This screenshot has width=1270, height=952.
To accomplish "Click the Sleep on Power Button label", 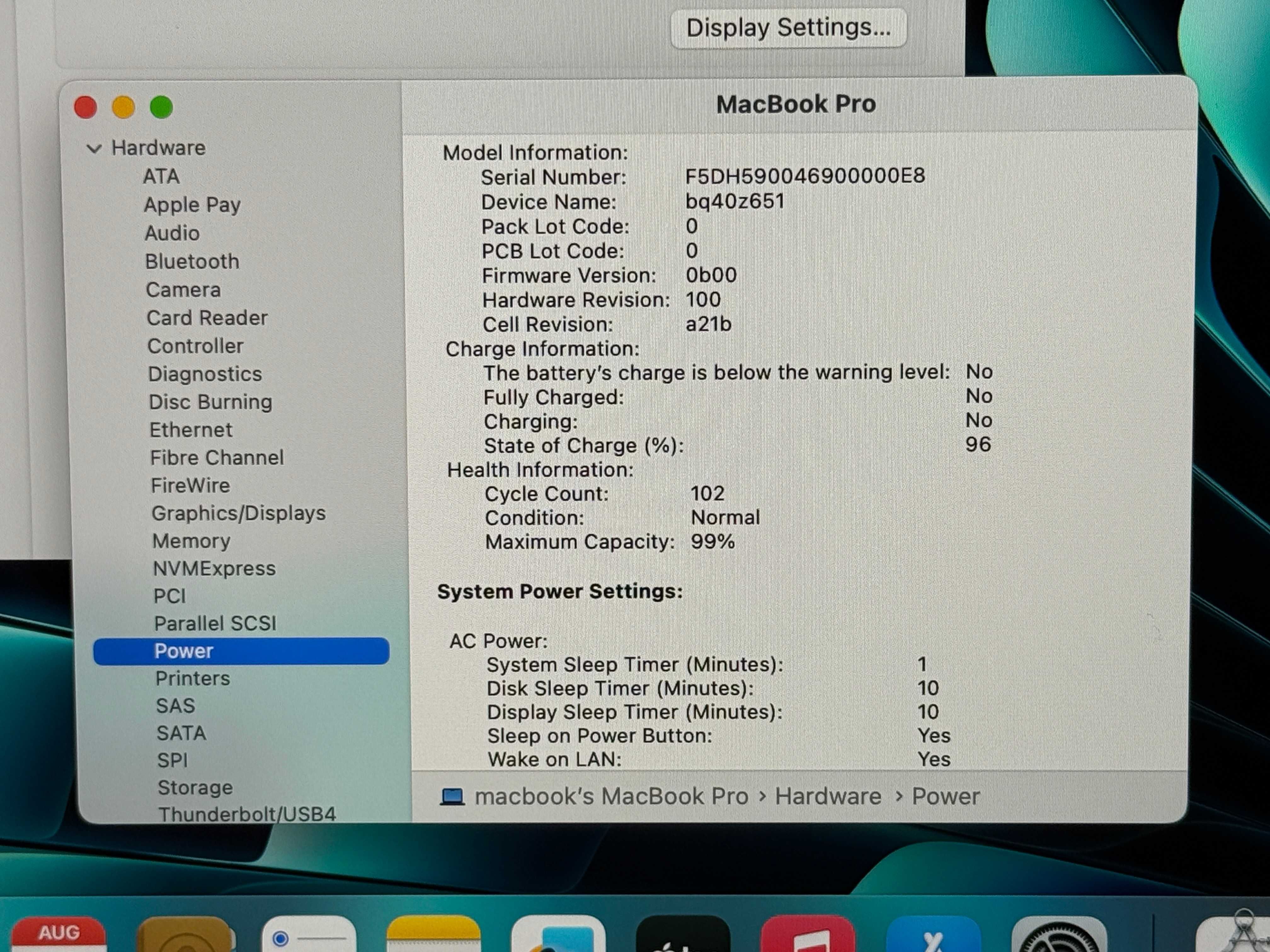I will click(600, 736).
